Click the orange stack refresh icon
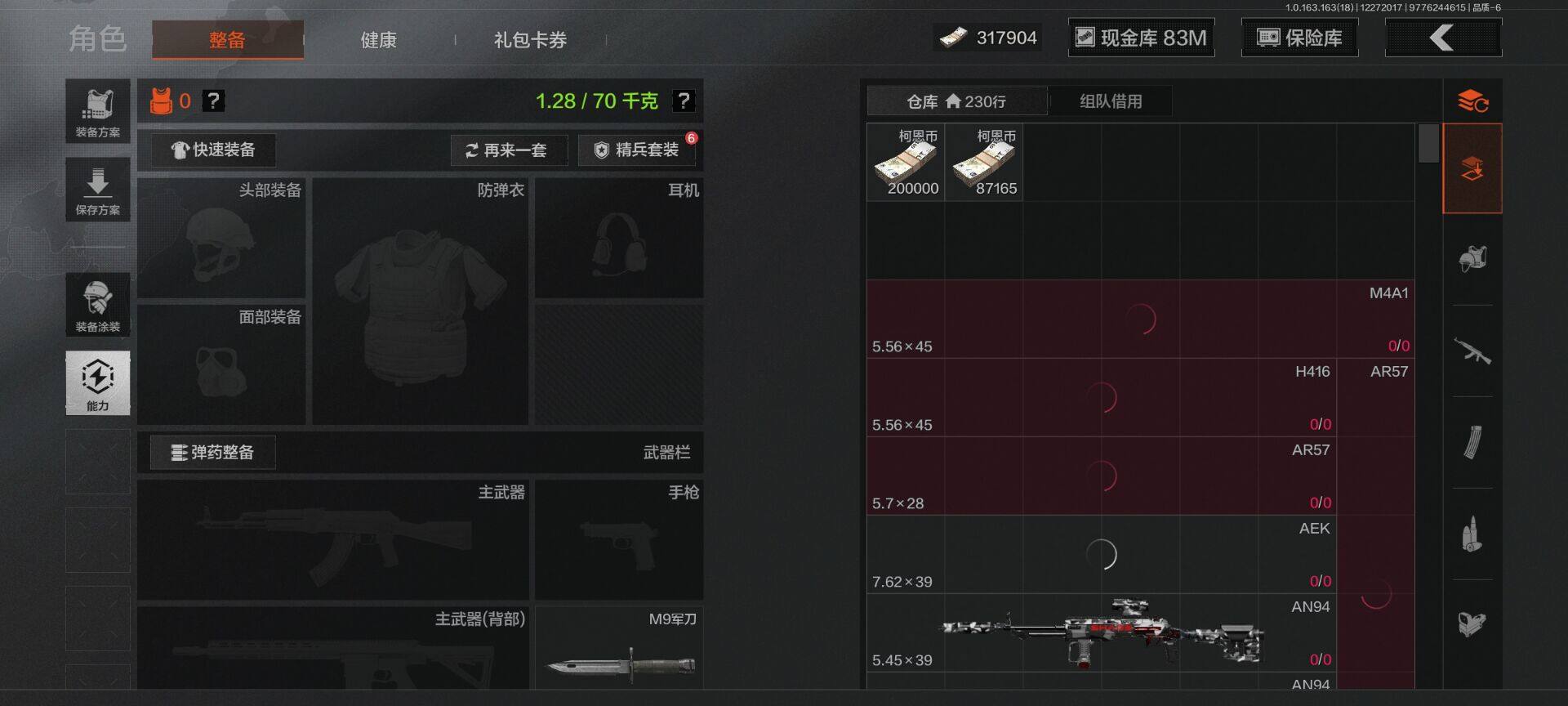Viewport: 1568px width, 706px height. 1472,101
